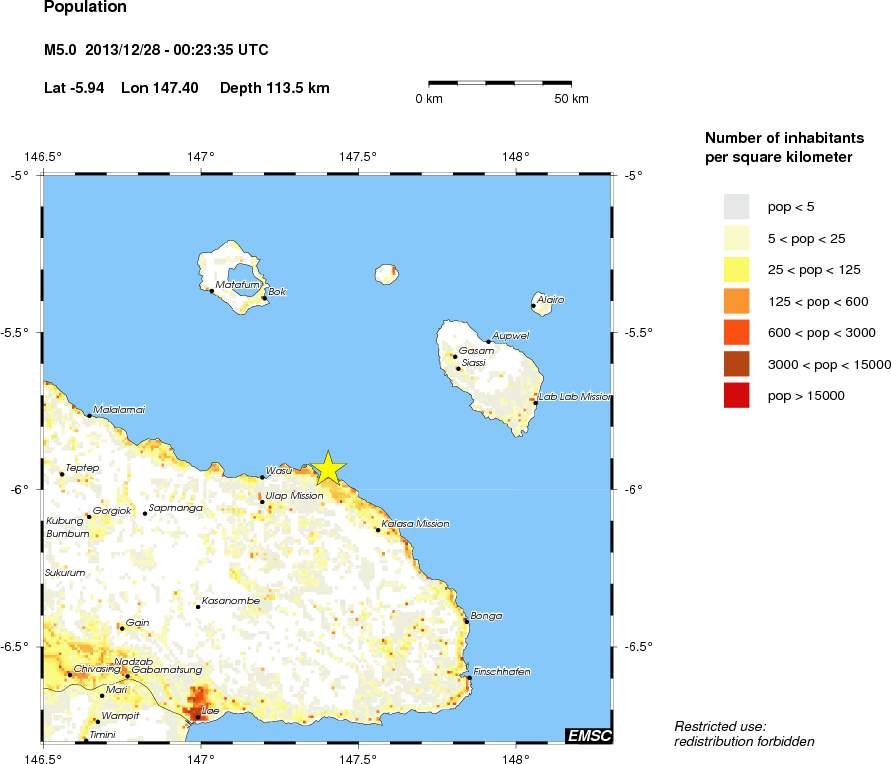The image size is (891, 764).
Task: Select the red 'pop > 15000' legend swatch
Action: (736, 396)
